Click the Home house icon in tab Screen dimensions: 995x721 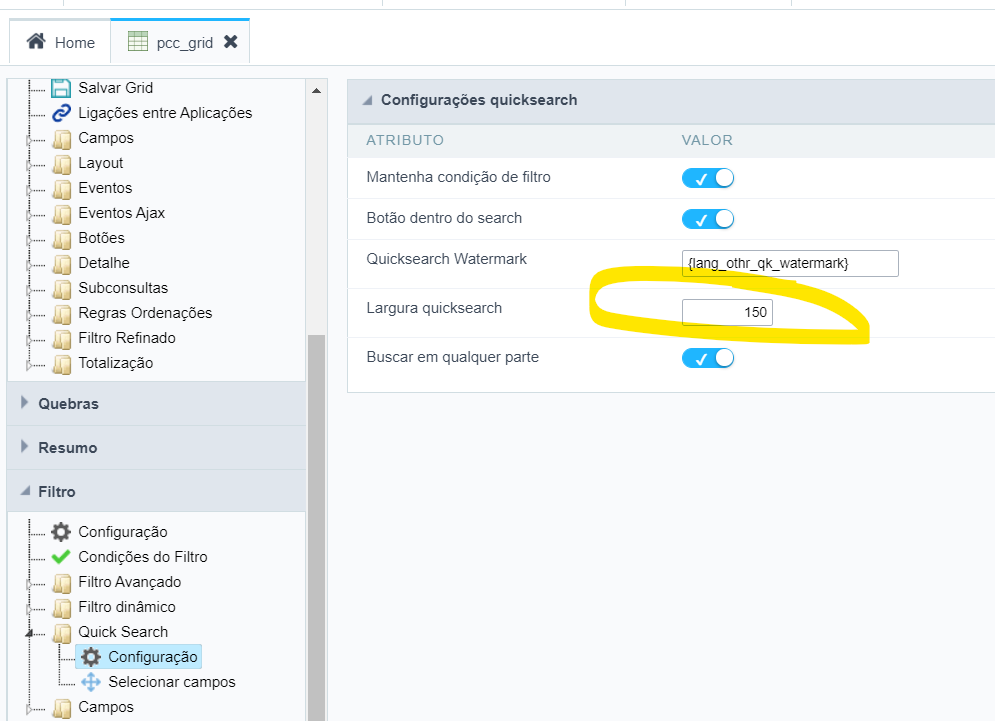(36, 42)
